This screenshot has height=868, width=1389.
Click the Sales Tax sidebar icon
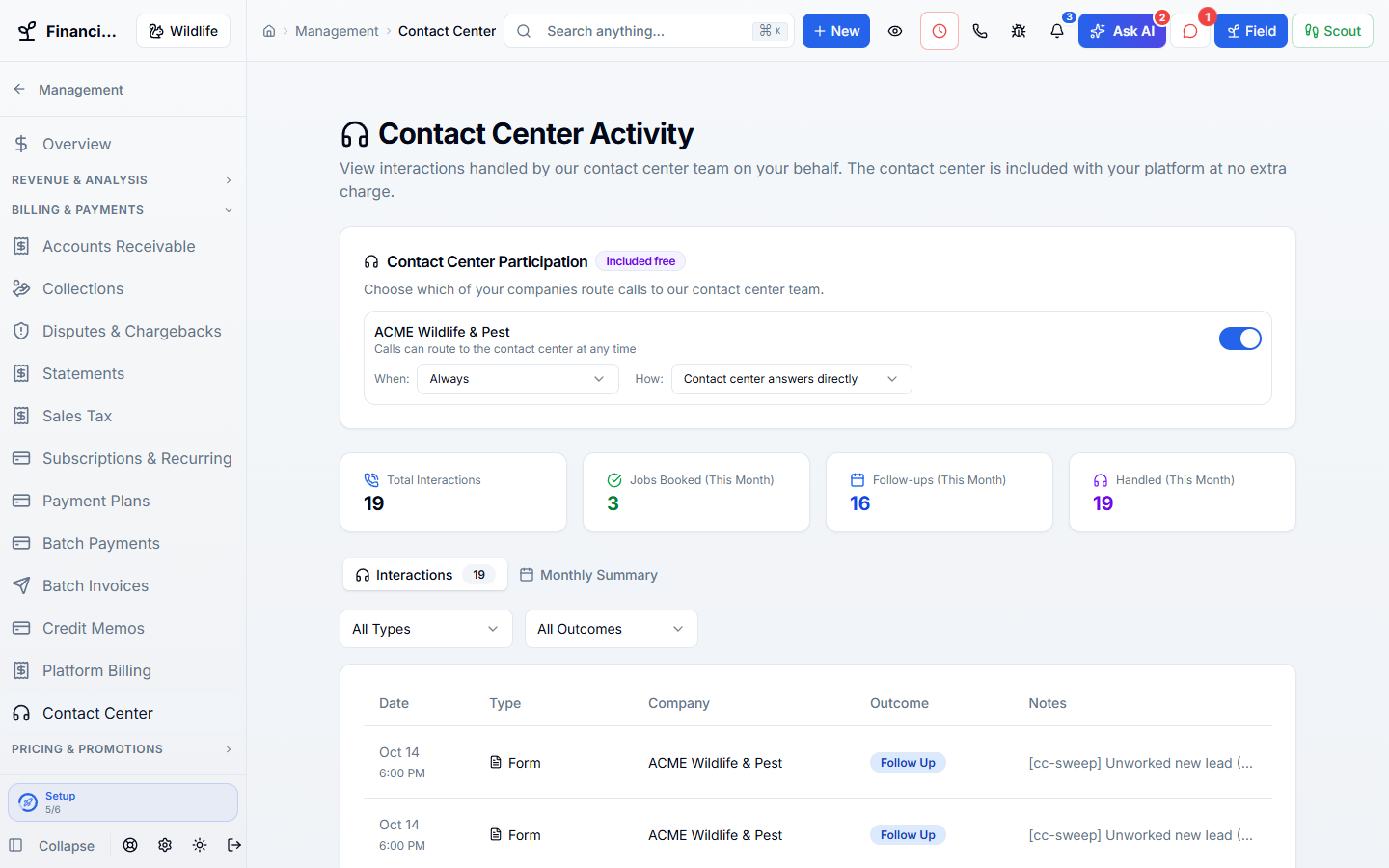21,416
